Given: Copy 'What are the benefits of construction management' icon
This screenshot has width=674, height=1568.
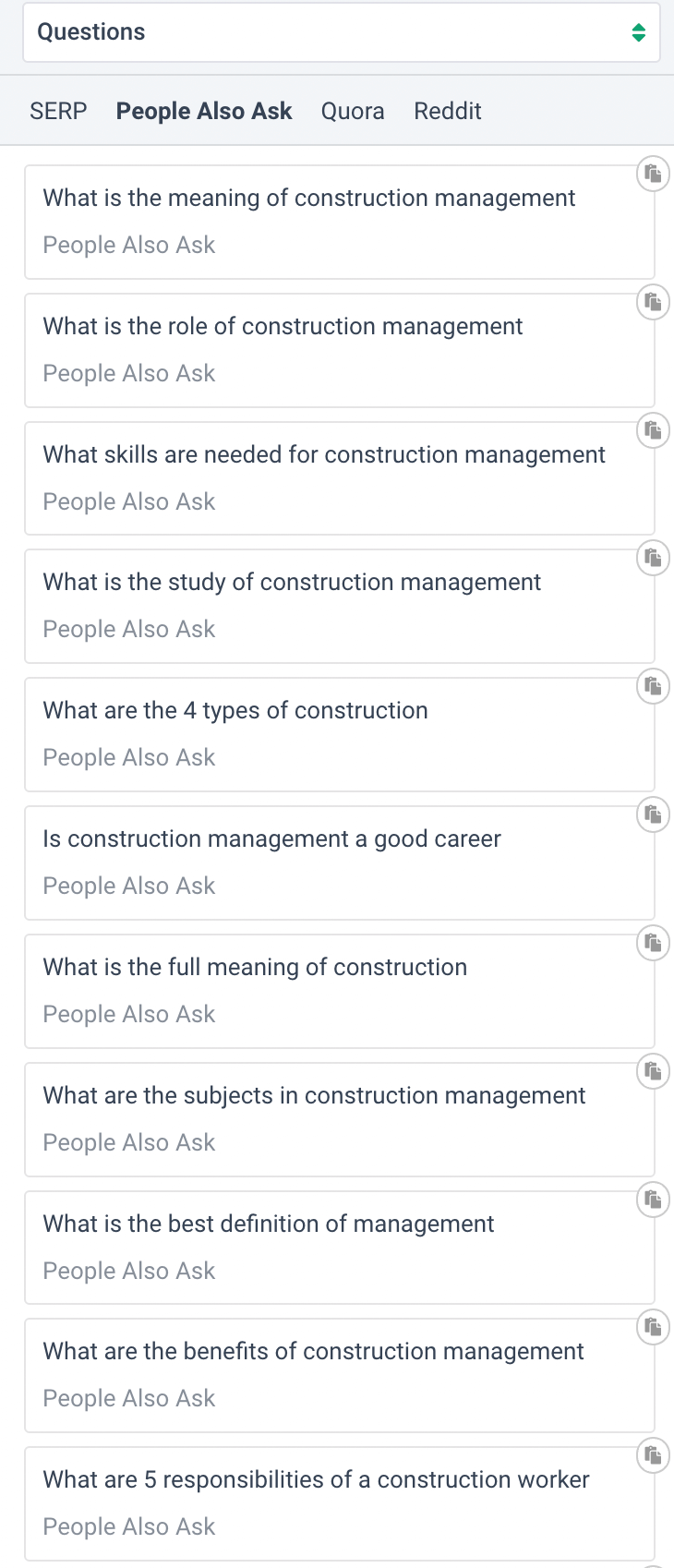Looking at the screenshot, I should click(654, 1327).
